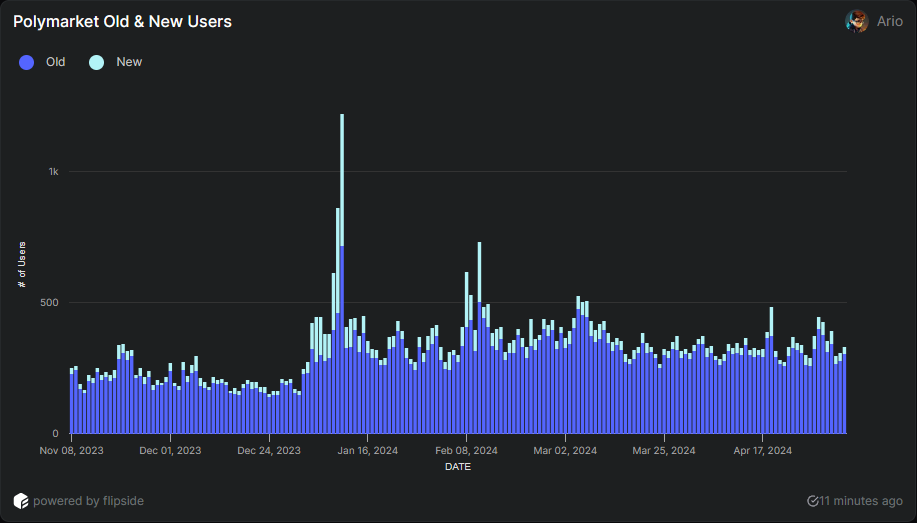Click the Ario user avatar
Image resolution: width=917 pixels, height=523 pixels.
[856, 22]
